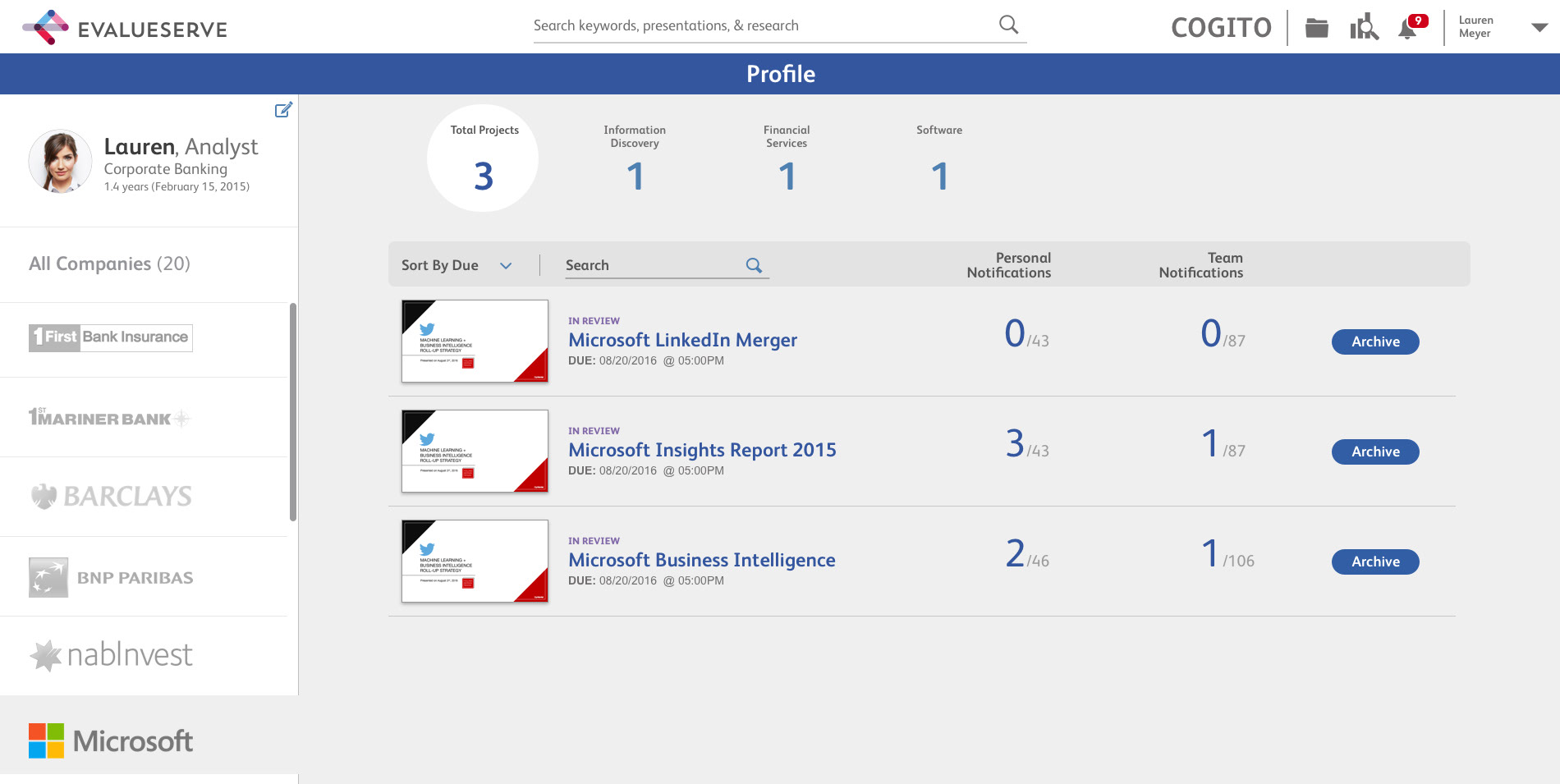Viewport: 1560px width, 784px height.
Task: Select First Bank Insurance company logo
Action: (x=111, y=337)
